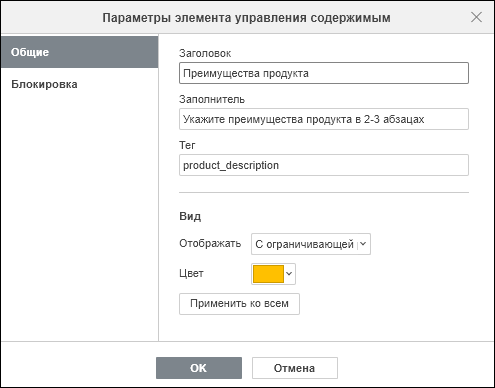Close the content control settings dialog

tap(476, 17)
